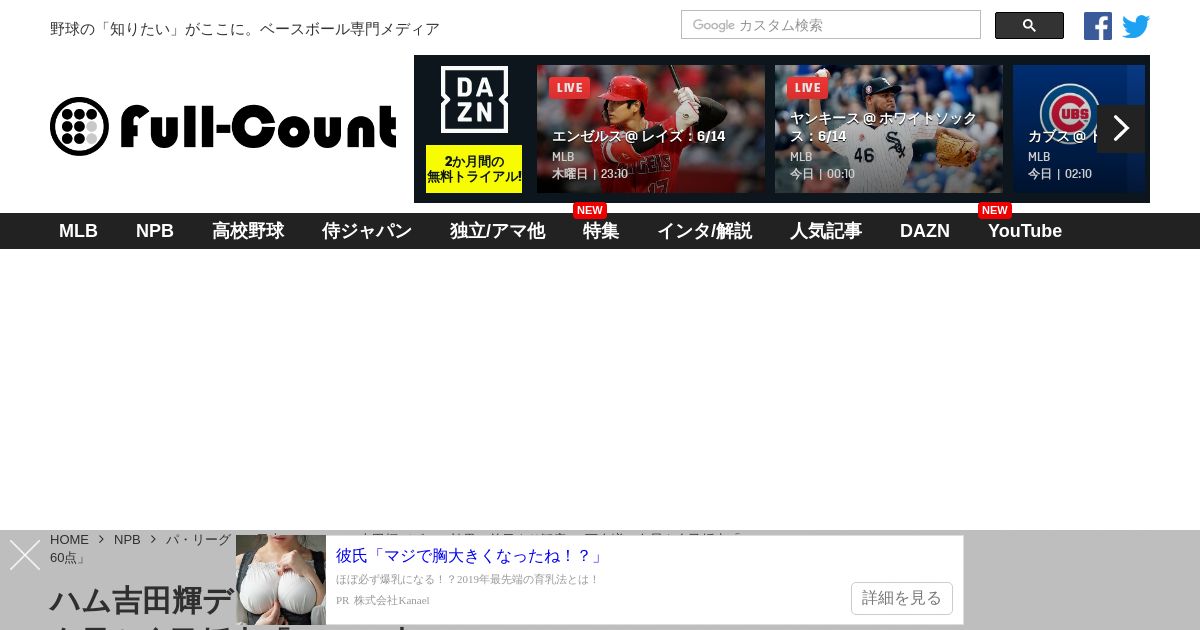Click the Full-Count site logo
1200x630 pixels.
coord(223,127)
